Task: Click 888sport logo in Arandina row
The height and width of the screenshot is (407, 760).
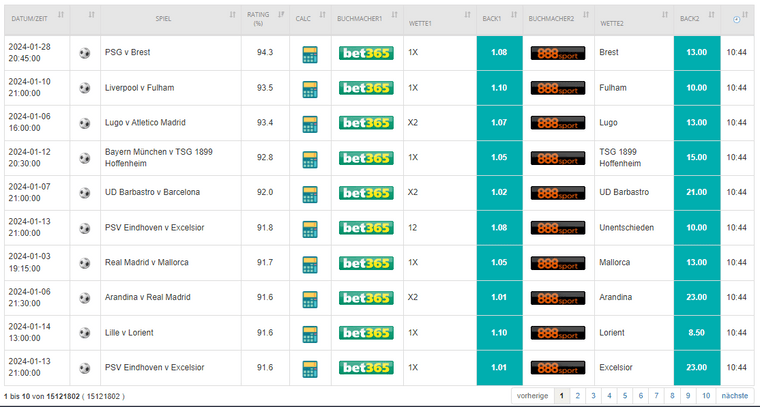Action: pos(558,298)
